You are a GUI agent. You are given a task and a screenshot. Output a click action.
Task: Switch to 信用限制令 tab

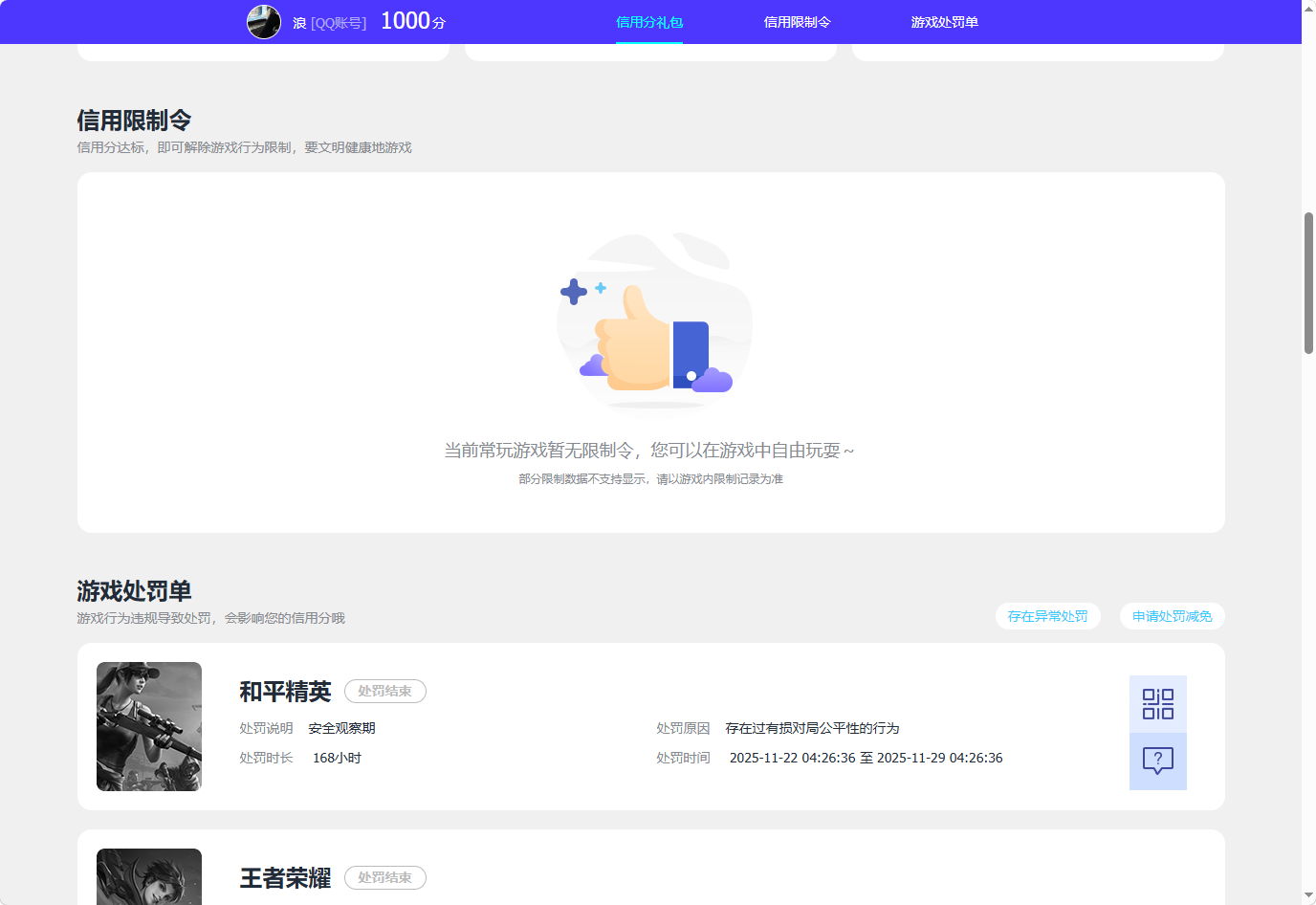click(x=797, y=22)
